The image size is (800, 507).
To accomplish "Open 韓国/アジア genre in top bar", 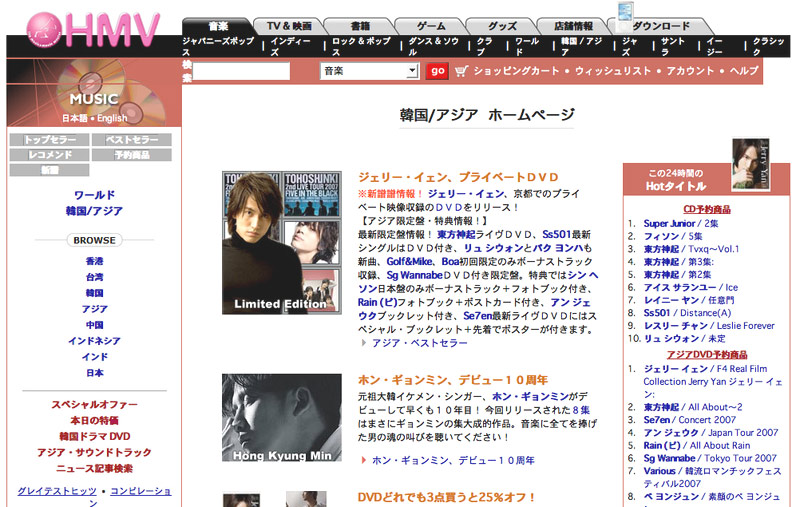I will point(581,46).
